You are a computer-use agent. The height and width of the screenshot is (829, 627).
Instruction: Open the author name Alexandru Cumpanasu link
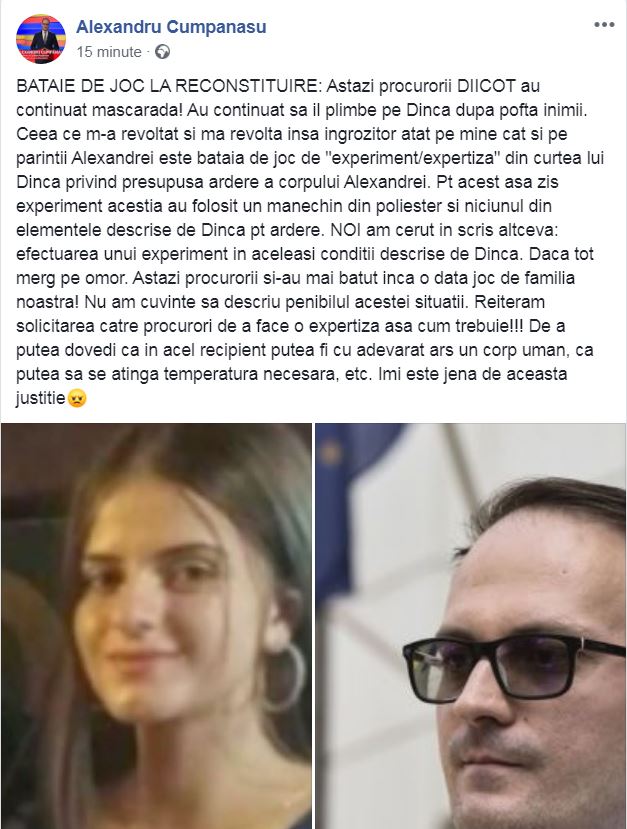[x=171, y=26]
